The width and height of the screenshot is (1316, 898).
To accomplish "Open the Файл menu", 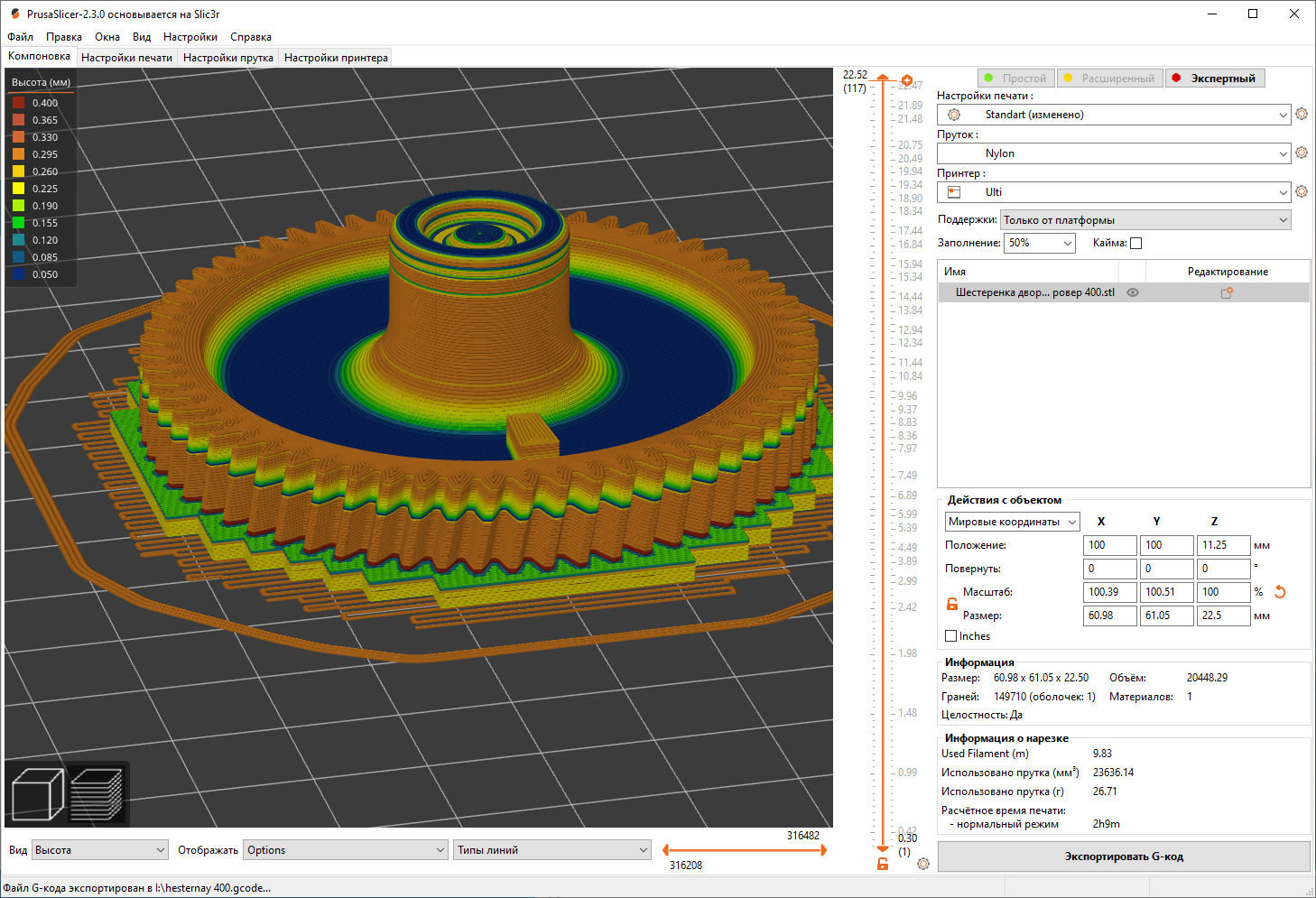I will click(20, 37).
